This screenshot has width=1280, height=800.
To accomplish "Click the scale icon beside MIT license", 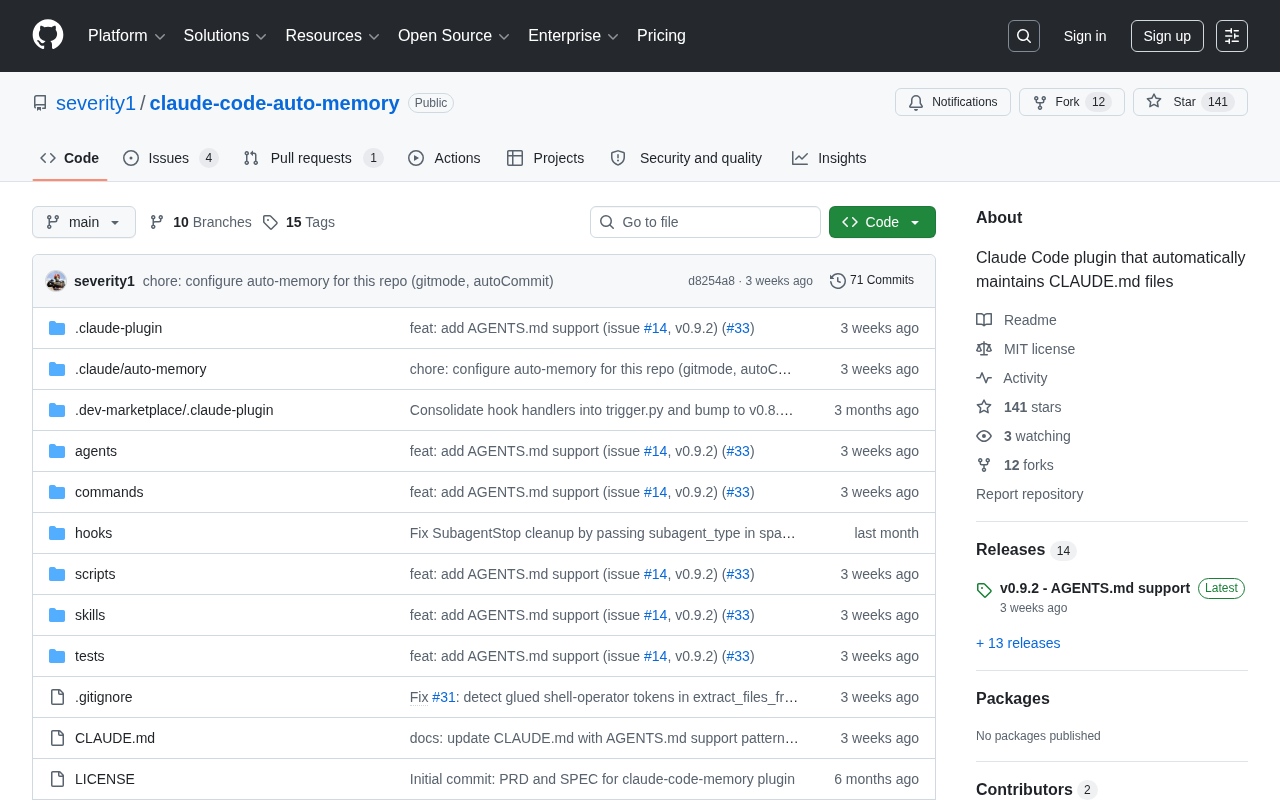I will (x=984, y=349).
